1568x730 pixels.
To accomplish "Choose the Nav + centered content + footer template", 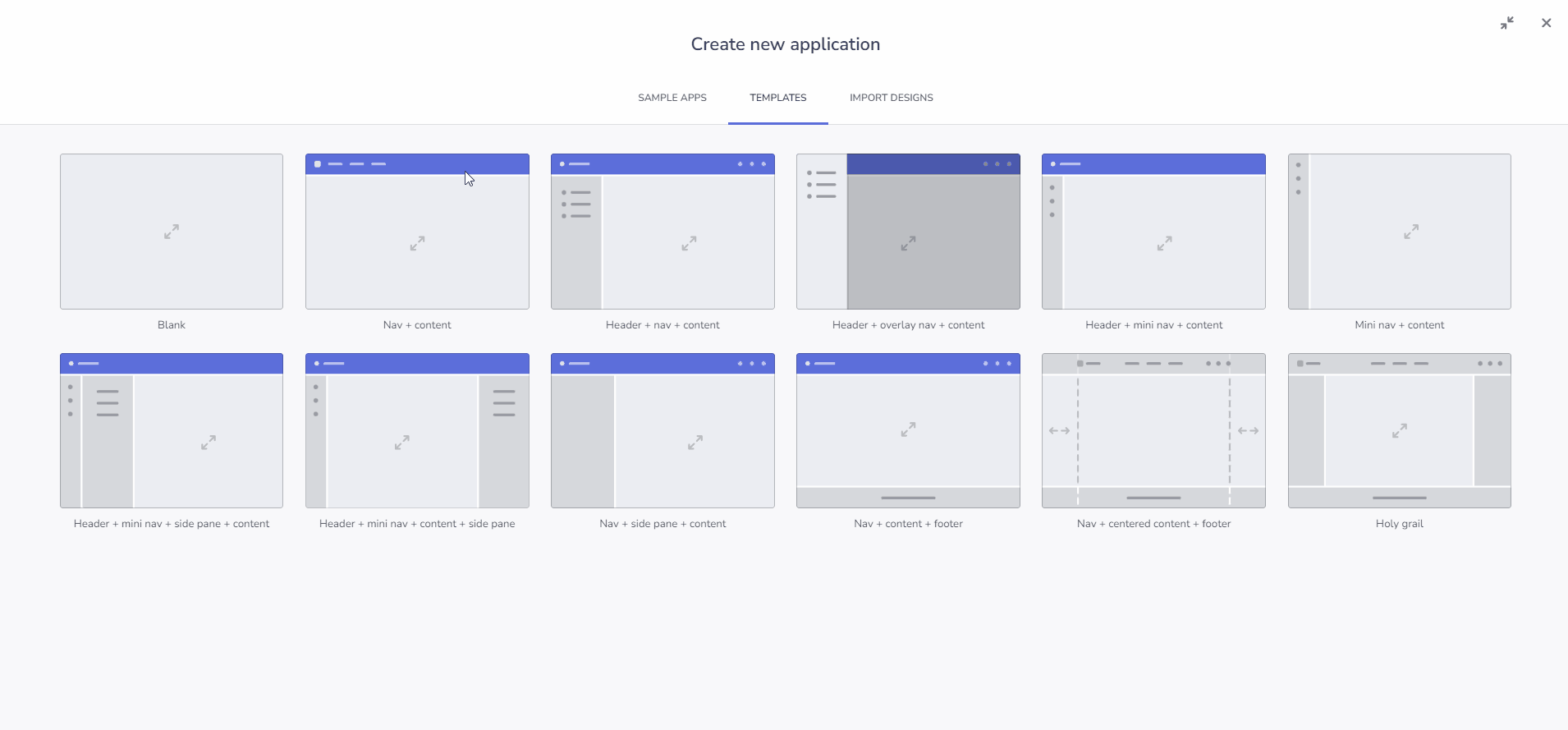I will pos(1153,430).
